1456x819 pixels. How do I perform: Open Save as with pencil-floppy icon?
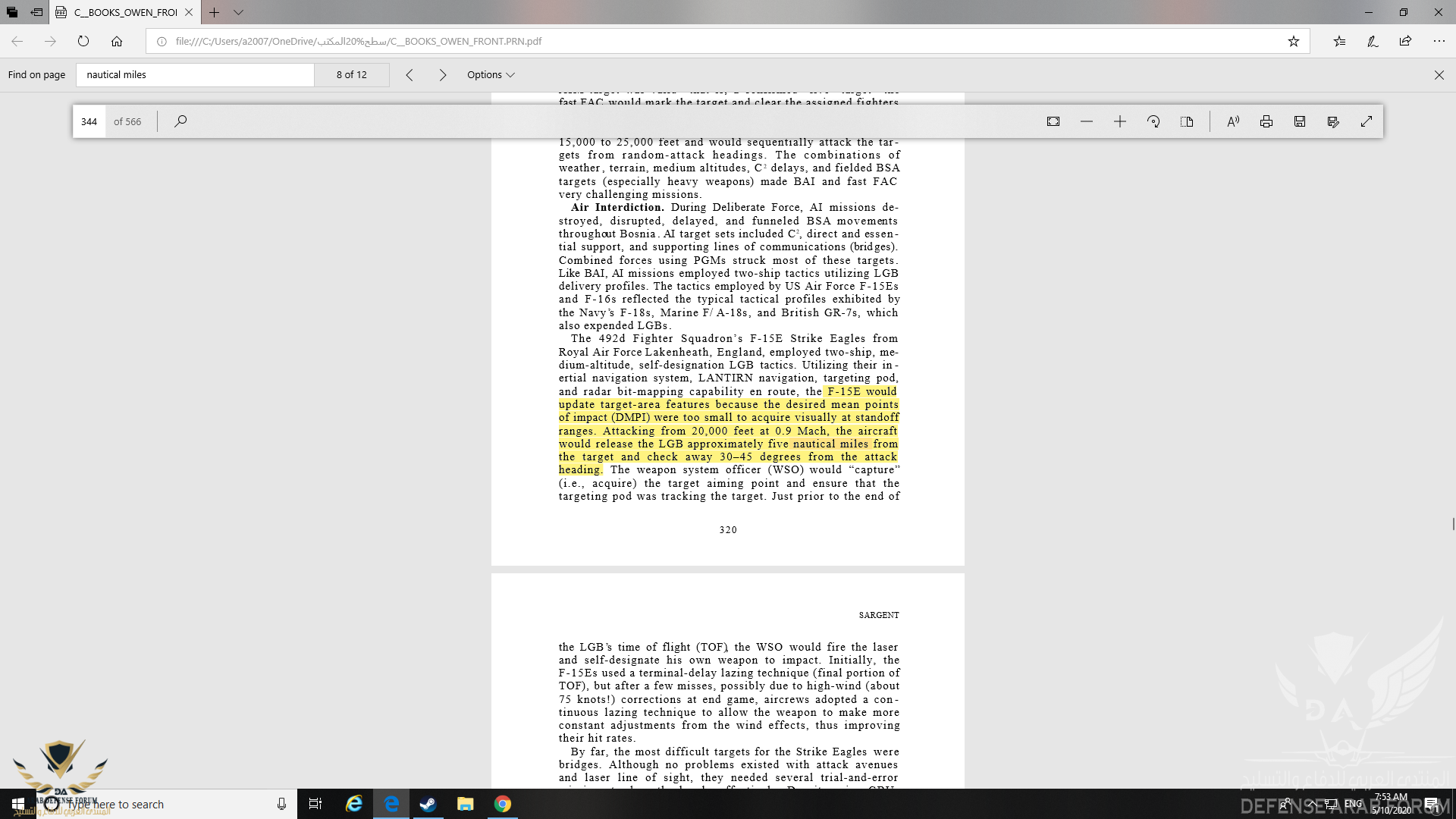1333,121
